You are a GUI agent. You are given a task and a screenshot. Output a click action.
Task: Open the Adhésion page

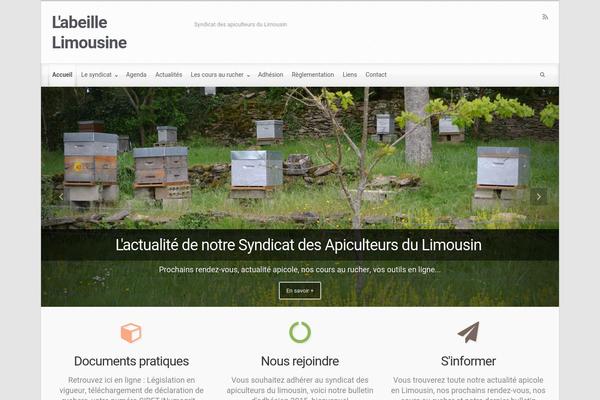(271, 75)
